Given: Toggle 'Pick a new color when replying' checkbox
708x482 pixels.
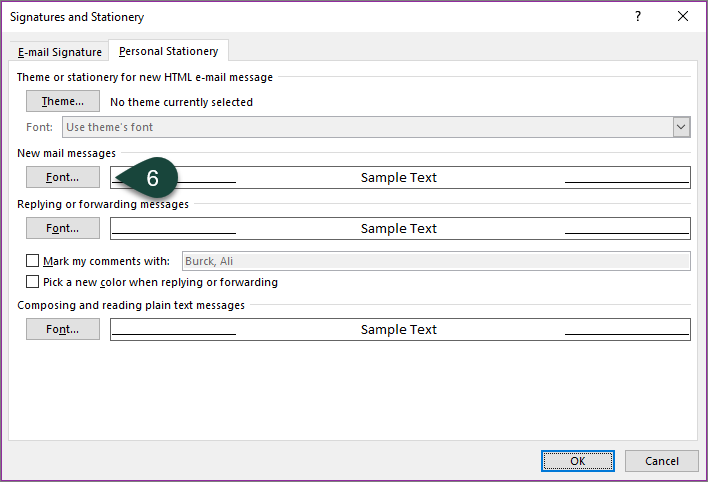Looking at the screenshot, I should pyautogui.click(x=33, y=282).
